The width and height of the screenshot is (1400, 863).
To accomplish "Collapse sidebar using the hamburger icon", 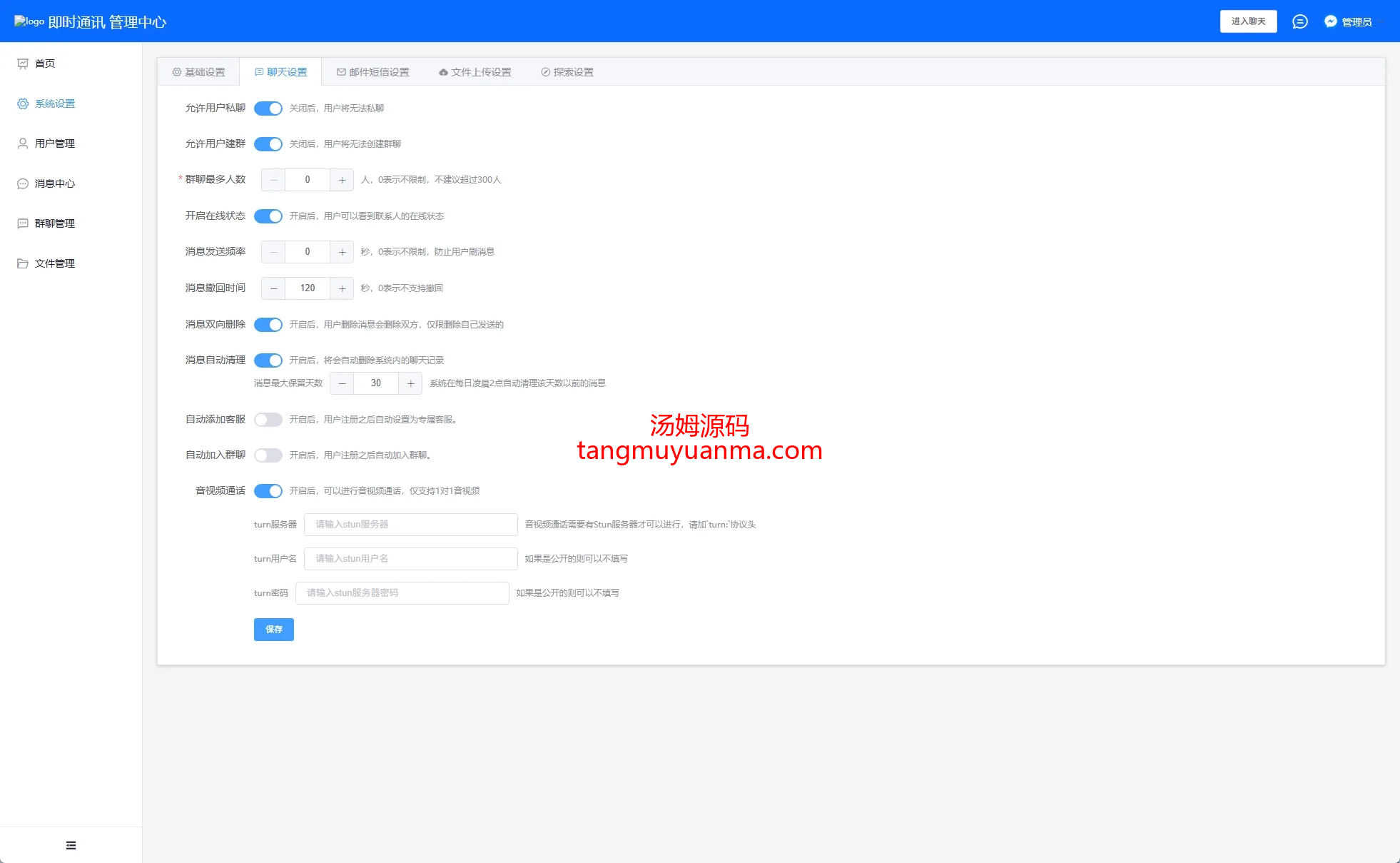I will pyautogui.click(x=71, y=845).
